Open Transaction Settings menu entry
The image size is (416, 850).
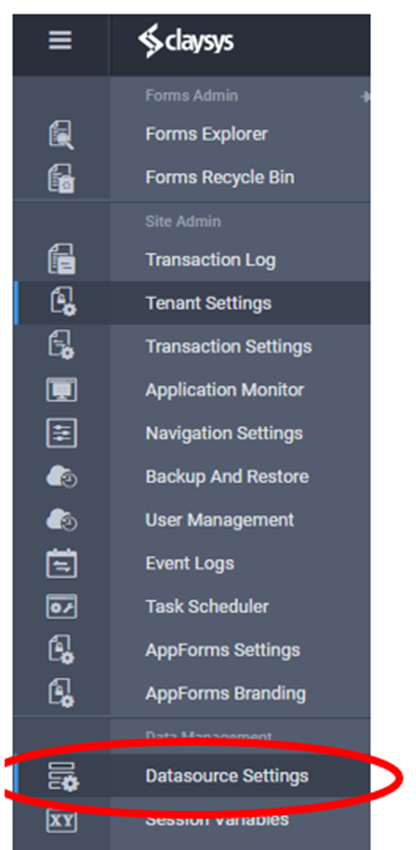click(x=228, y=346)
